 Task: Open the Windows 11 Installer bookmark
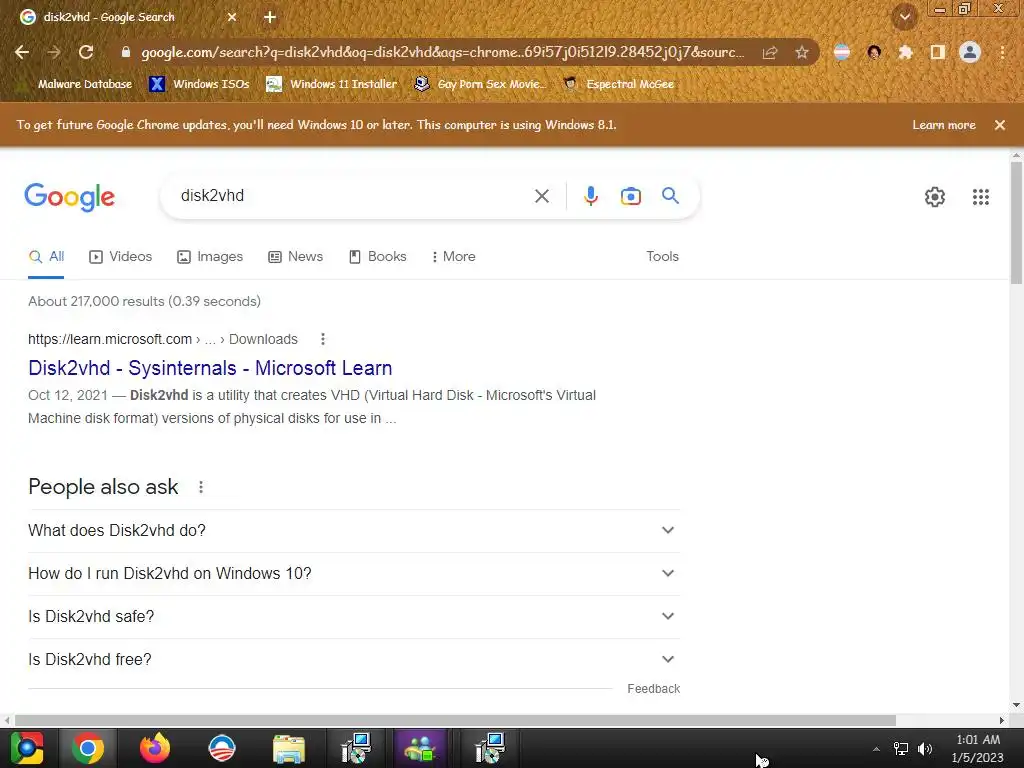332,84
